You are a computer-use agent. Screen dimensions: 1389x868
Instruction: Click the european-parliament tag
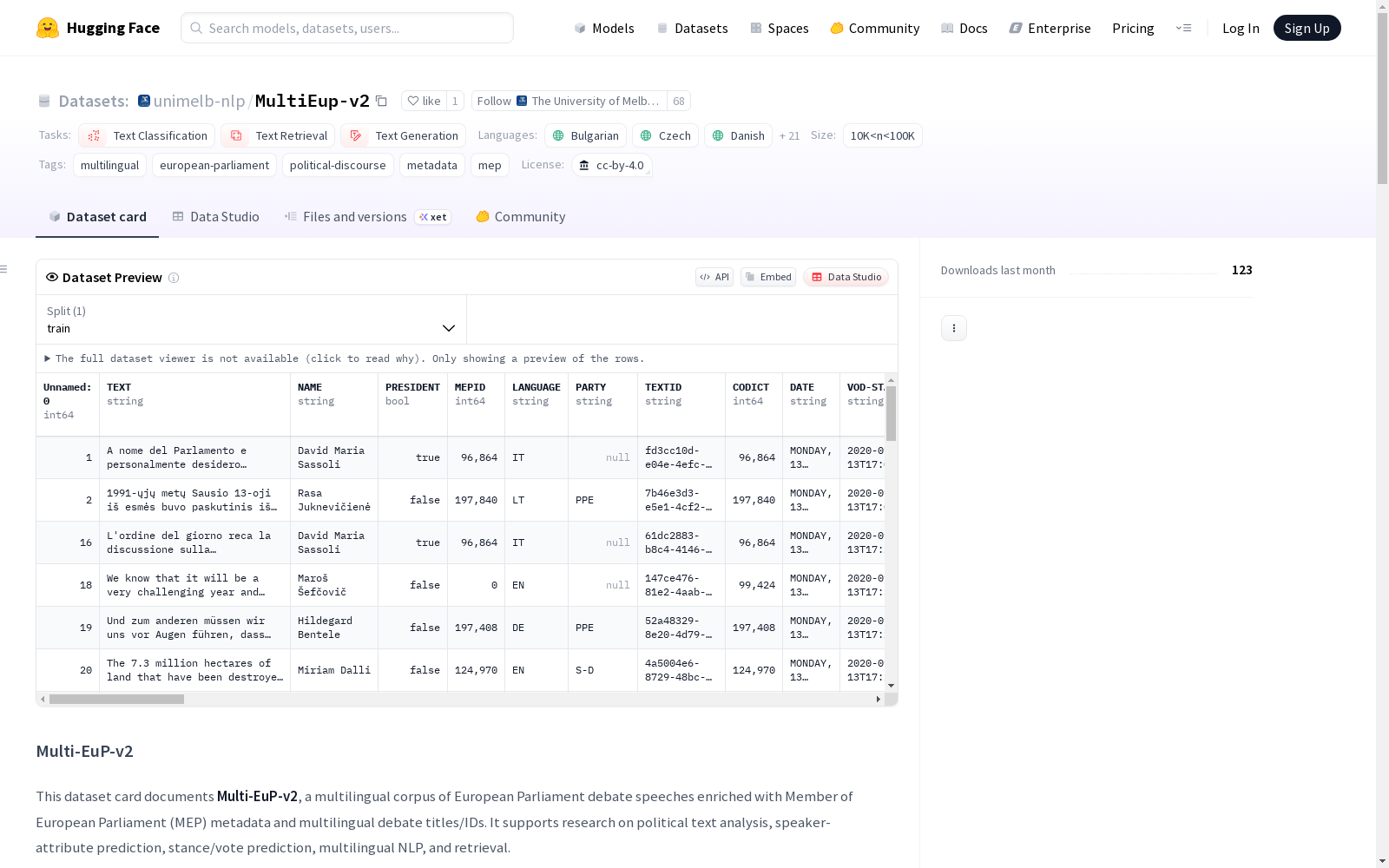214,165
